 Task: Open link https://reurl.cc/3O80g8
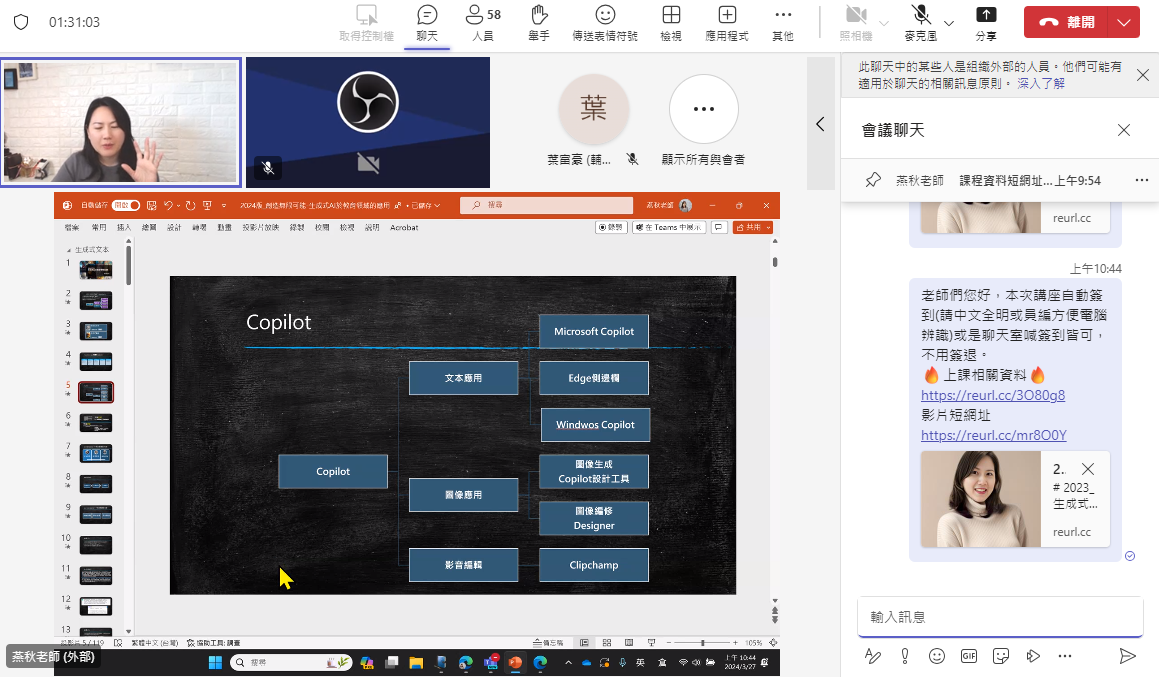click(x=993, y=395)
